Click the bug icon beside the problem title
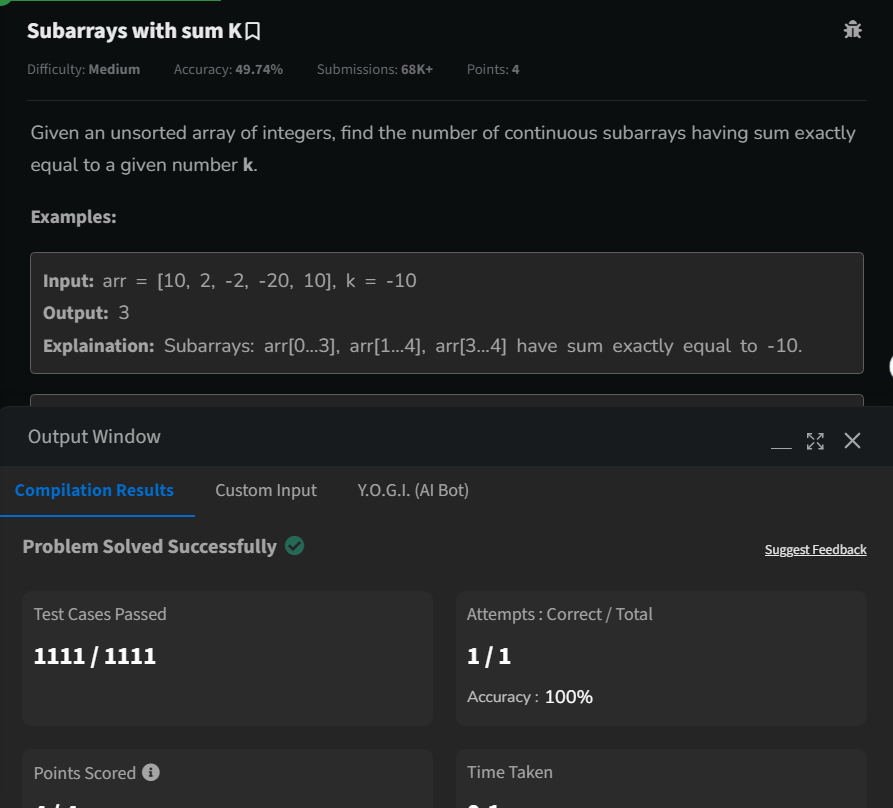Screen dimensions: 893x808 point(852,30)
